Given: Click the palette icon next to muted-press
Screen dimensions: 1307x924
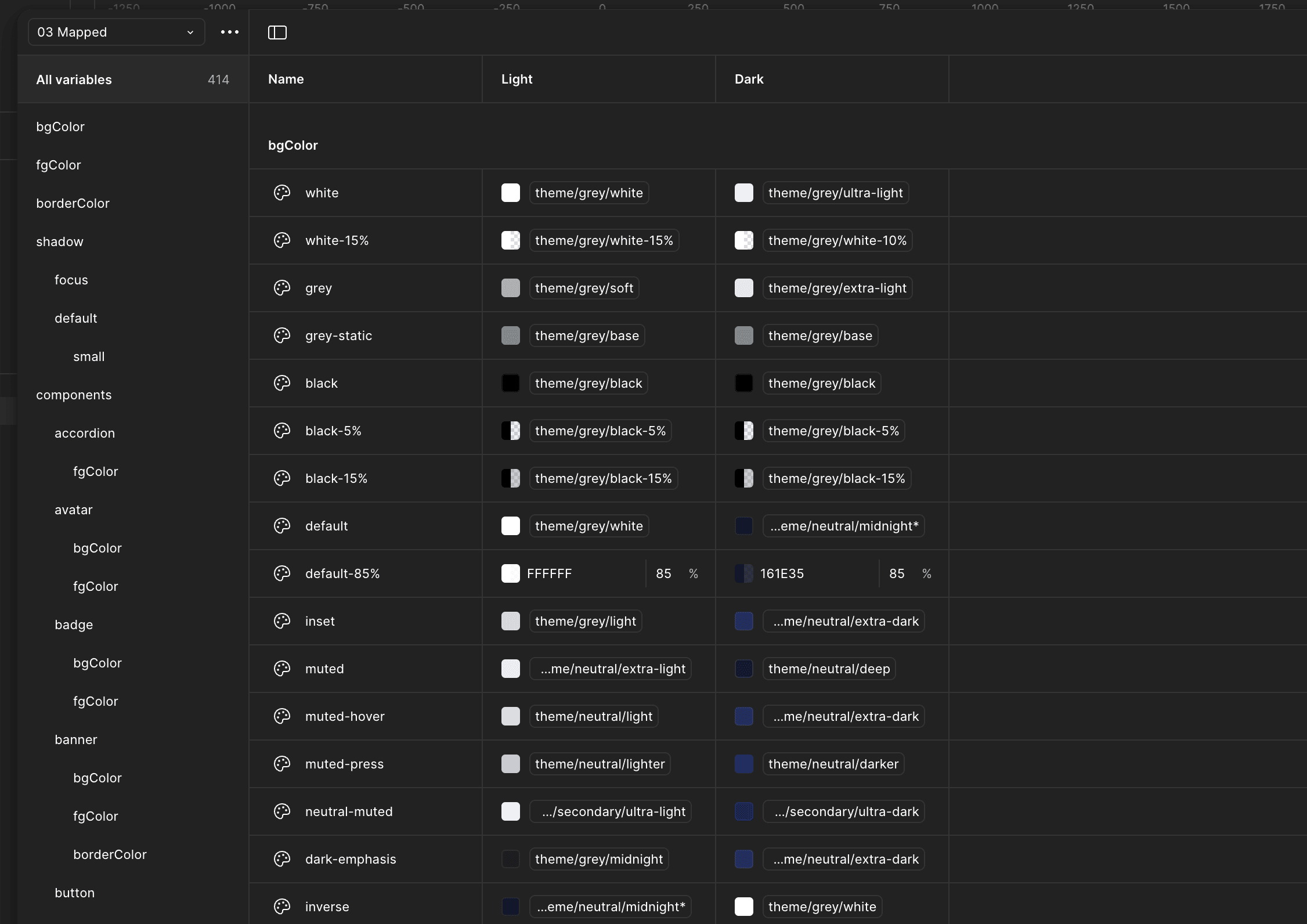Looking at the screenshot, I should 282,764.
